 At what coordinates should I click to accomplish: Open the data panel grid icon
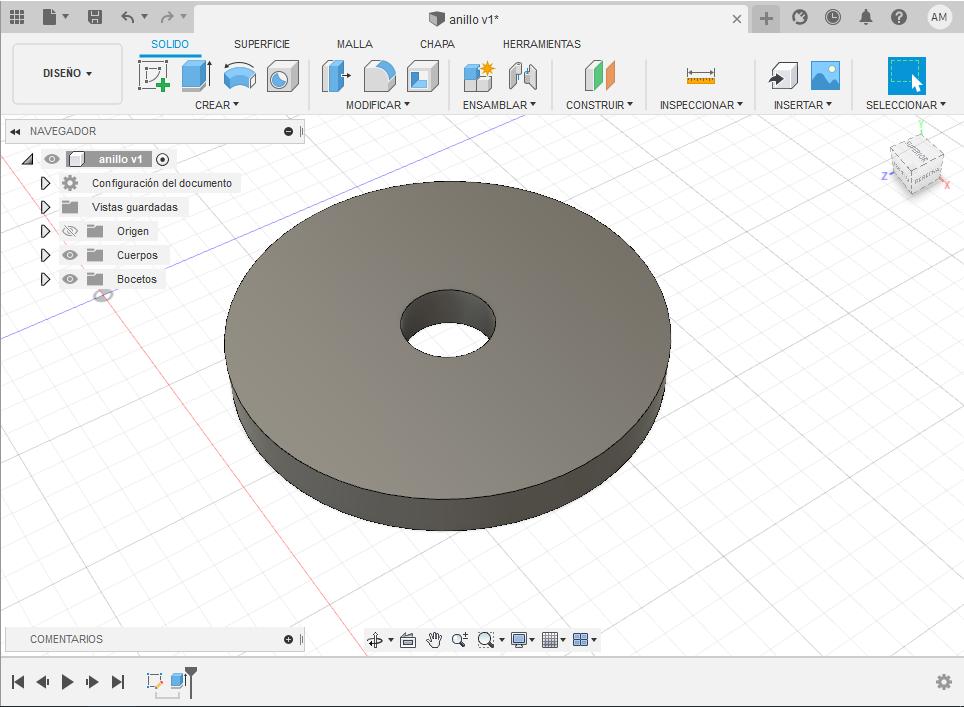pos(17,17)
